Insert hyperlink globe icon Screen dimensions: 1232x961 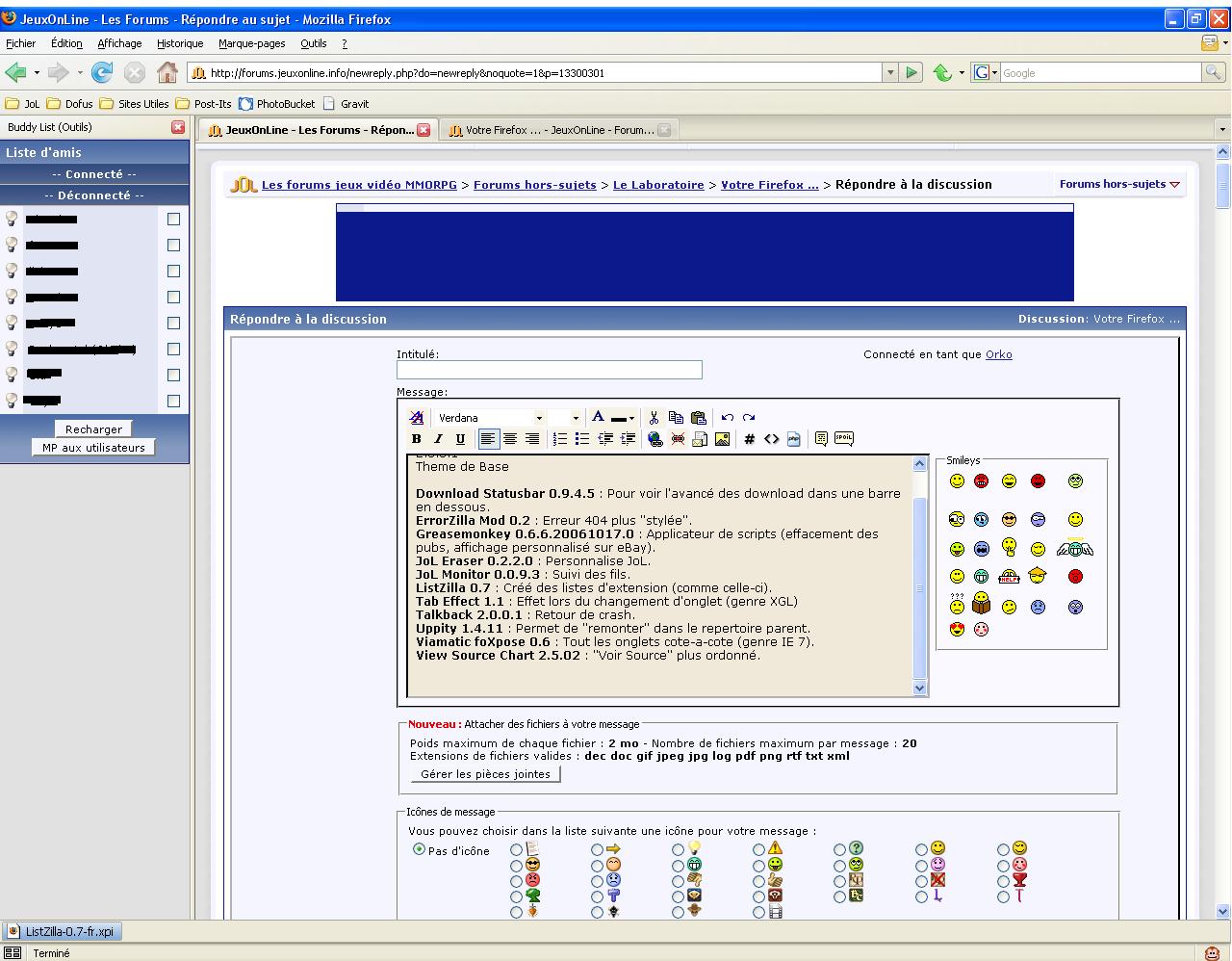[655, 439]
